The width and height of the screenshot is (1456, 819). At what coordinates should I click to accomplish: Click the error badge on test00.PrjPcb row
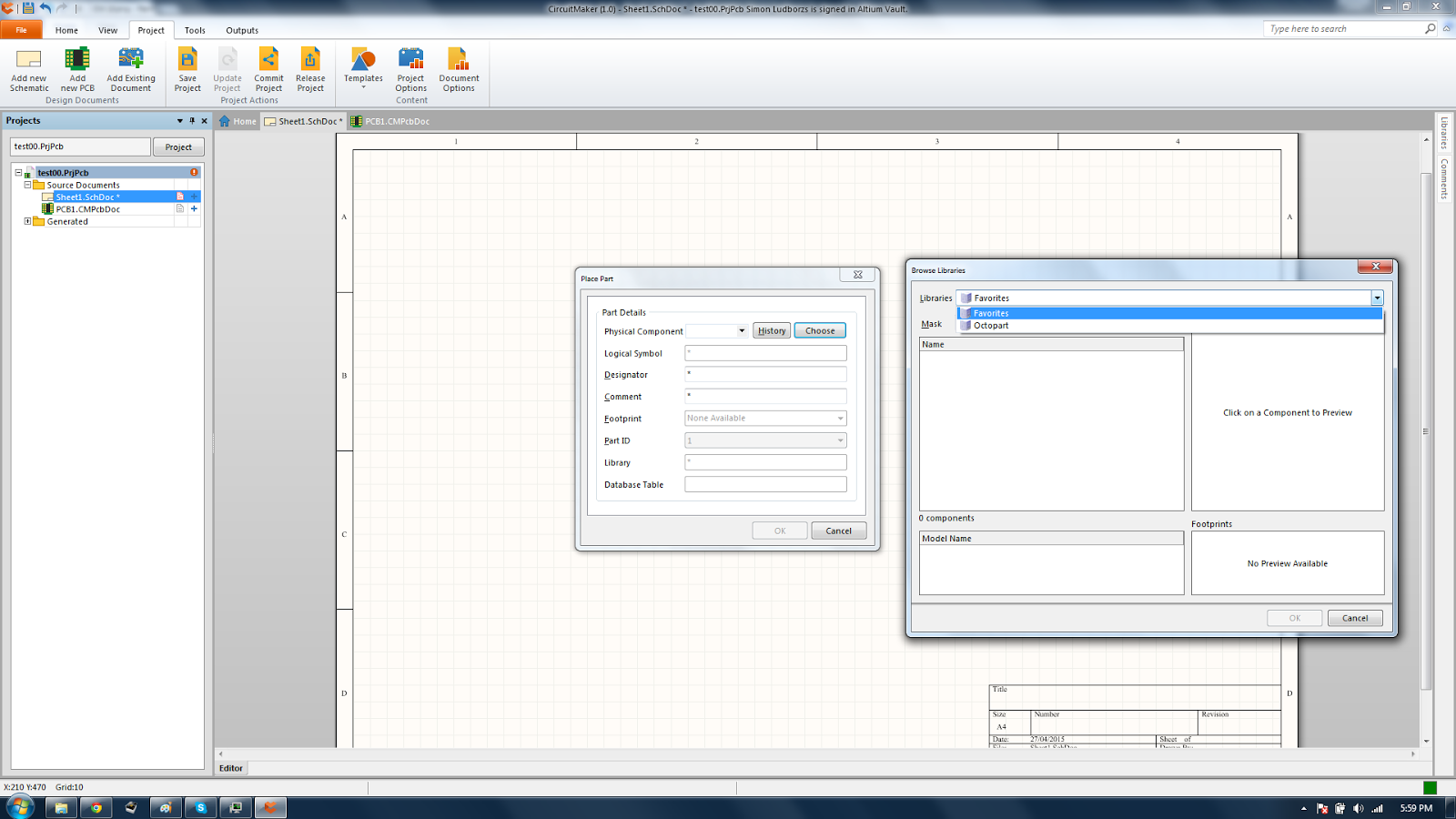[194, 172]
